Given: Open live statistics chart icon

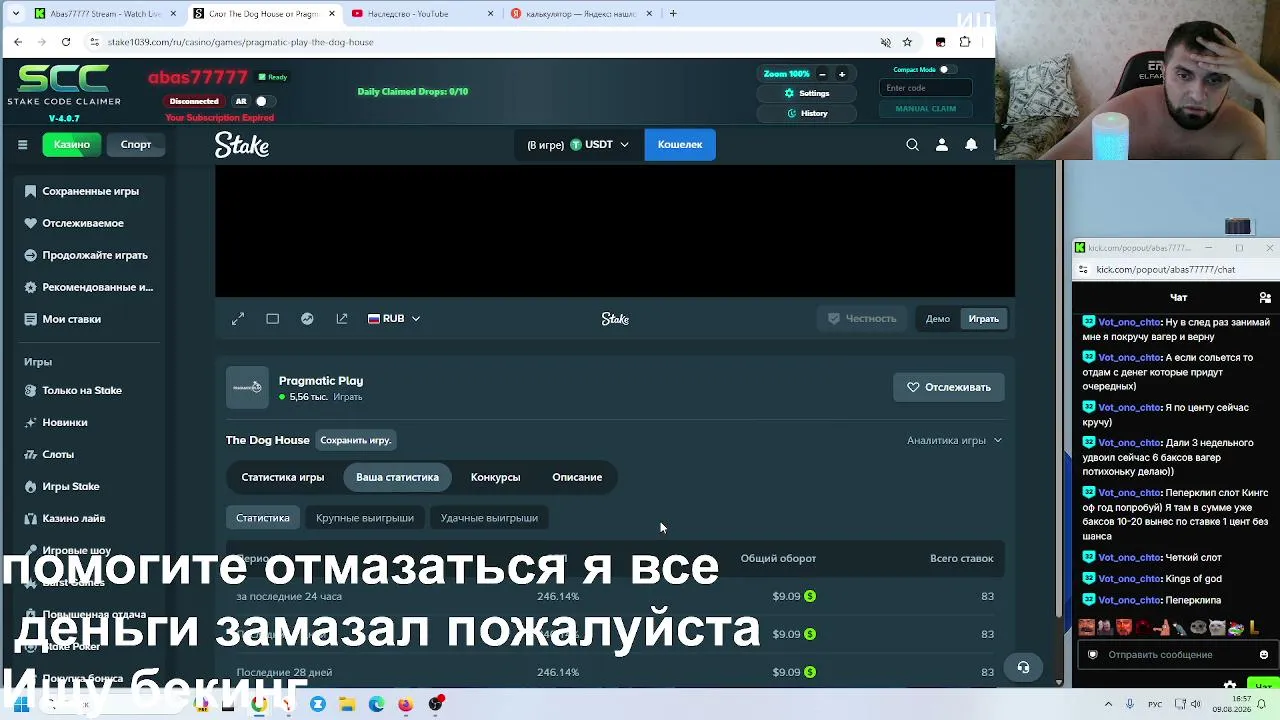Looking at the screenshot, I should tap(307, 319).
